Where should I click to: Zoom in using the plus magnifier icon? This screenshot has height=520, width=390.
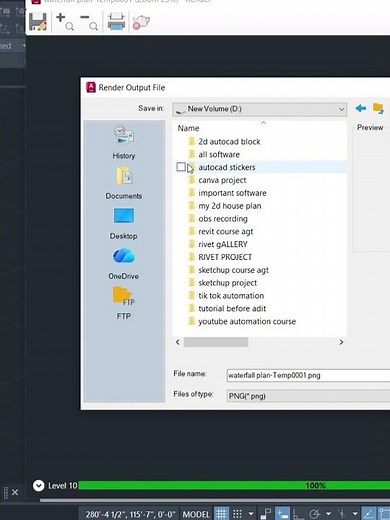(x=65, y=22)
